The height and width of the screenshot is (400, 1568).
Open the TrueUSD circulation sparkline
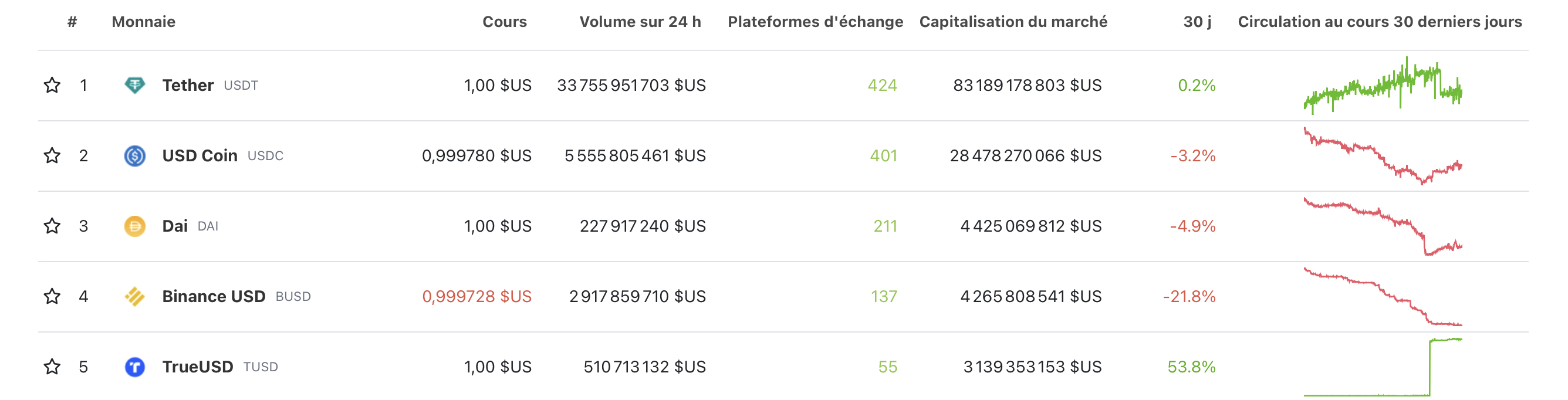click(1383, 367)
